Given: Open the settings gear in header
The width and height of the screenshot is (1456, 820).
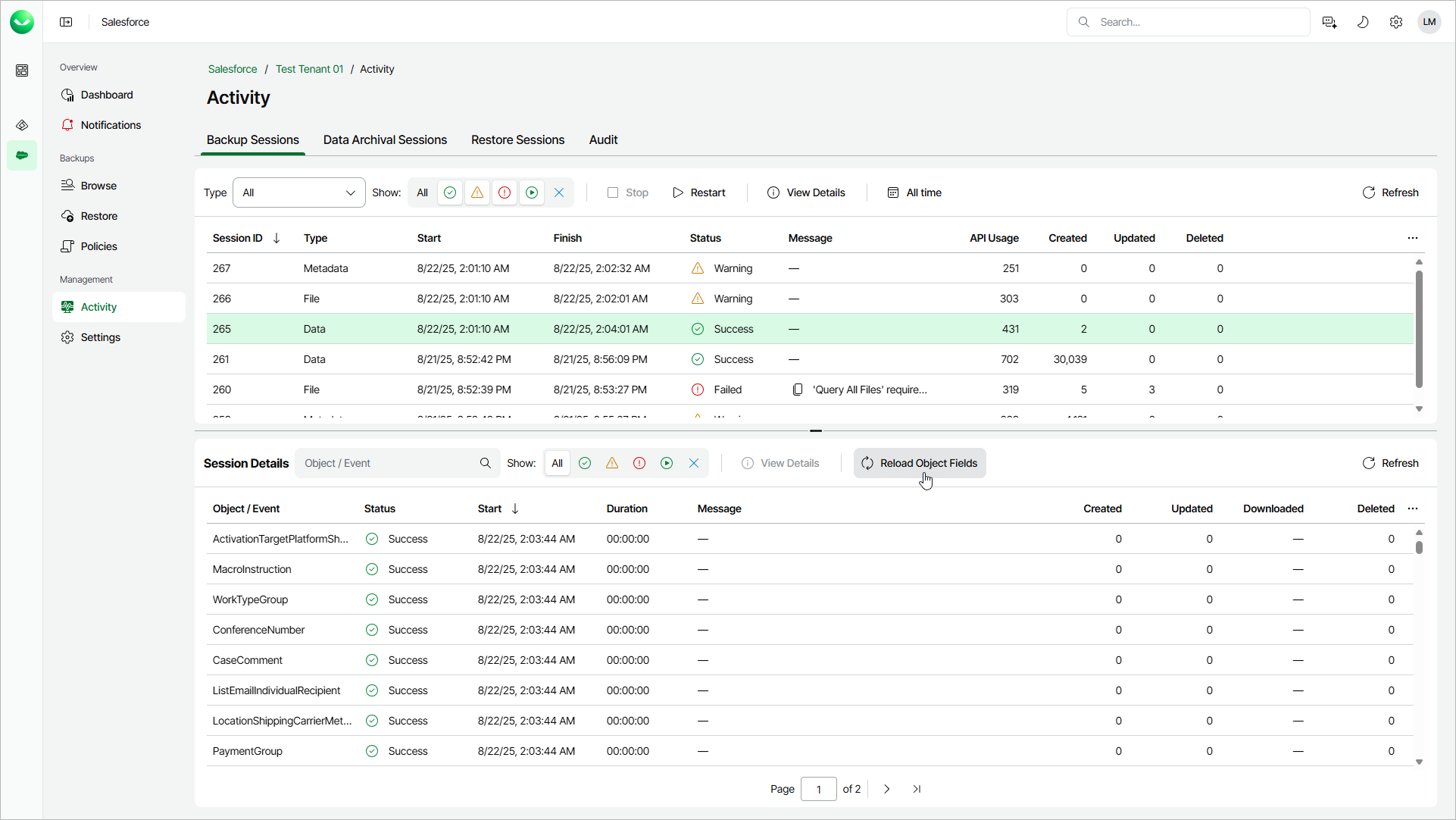Looking at the screenshot, I should click(x=1396, y=22).
